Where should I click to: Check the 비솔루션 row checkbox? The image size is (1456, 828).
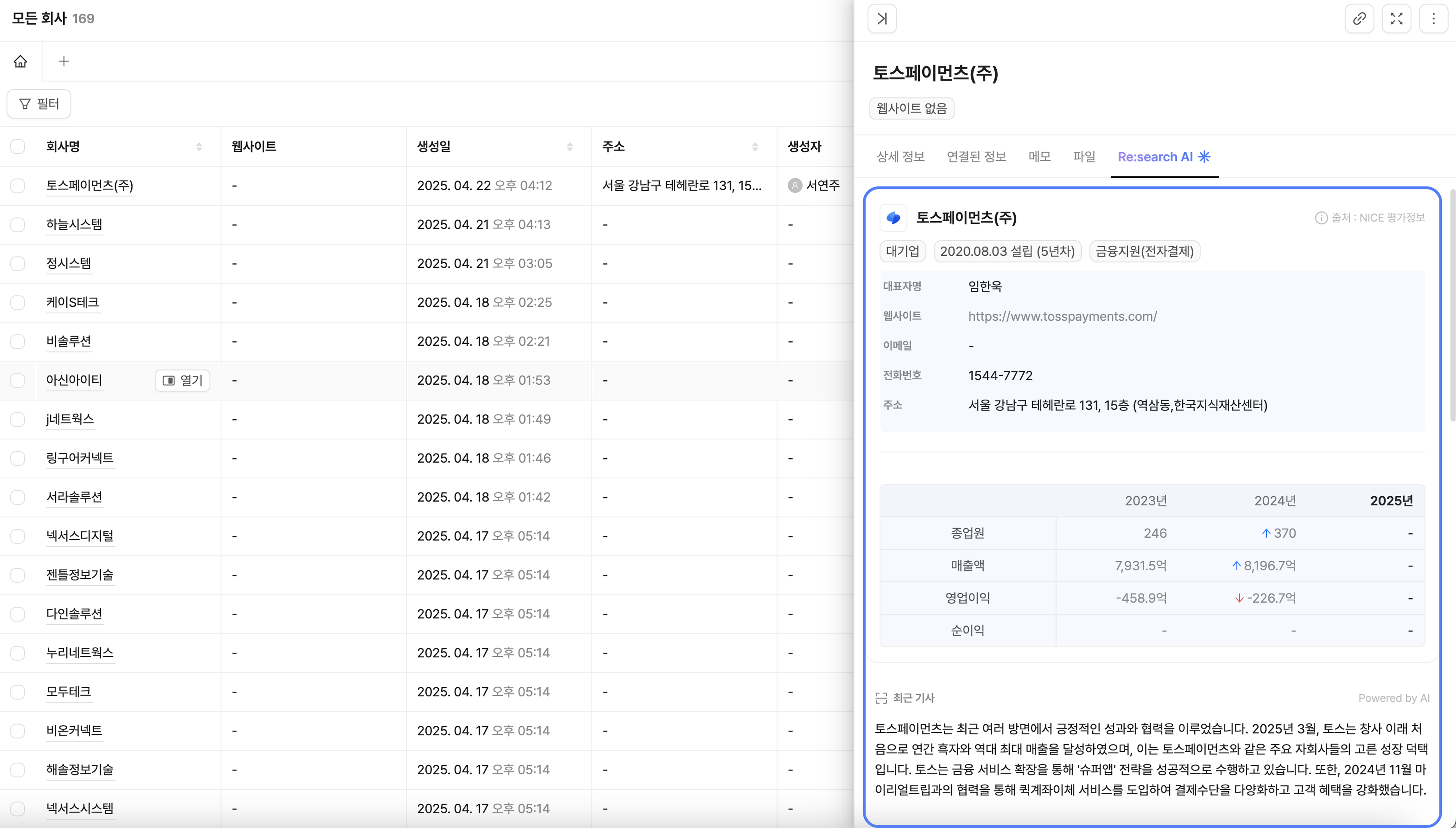[x=18, y=341]
